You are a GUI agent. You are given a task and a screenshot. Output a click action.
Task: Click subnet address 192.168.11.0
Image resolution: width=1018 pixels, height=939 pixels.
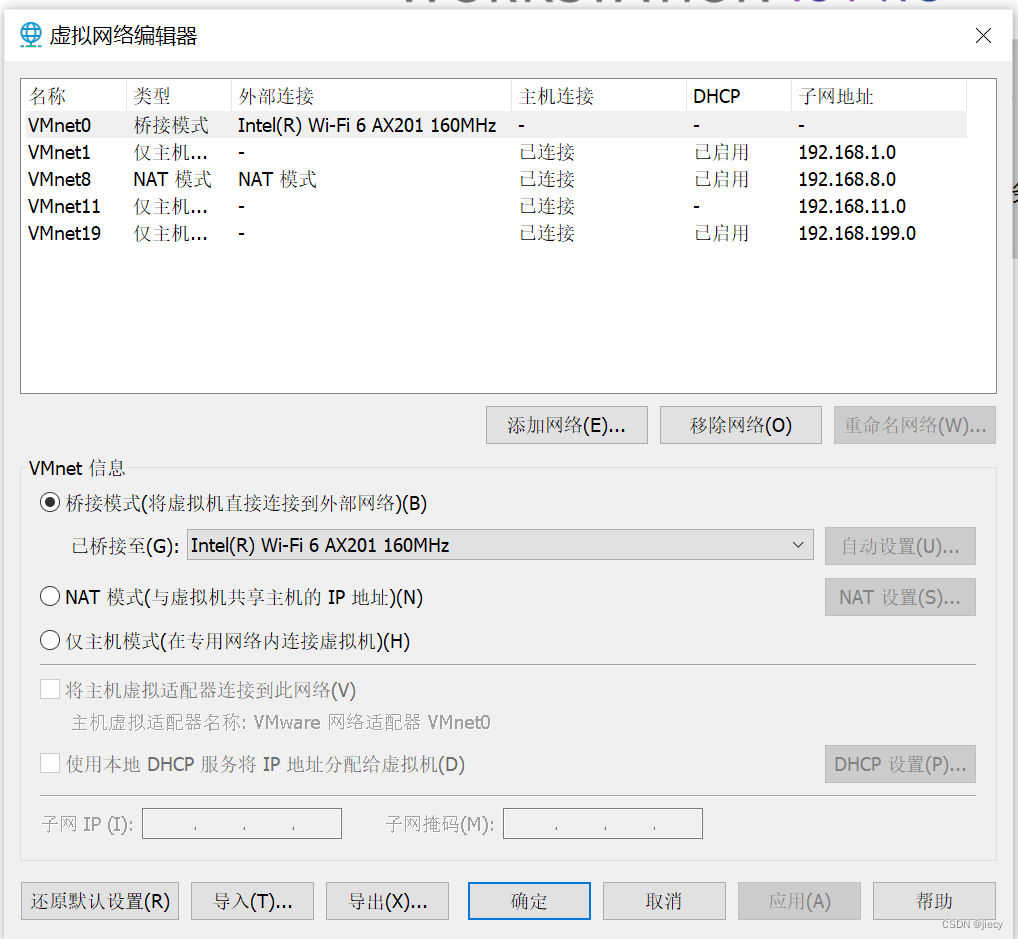[x=852, y=206]
